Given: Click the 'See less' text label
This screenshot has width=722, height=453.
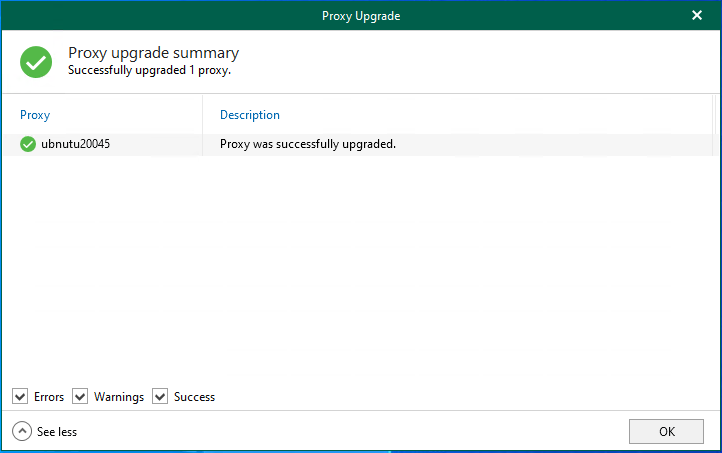Looking at the screenshot, I should point(57,432).
